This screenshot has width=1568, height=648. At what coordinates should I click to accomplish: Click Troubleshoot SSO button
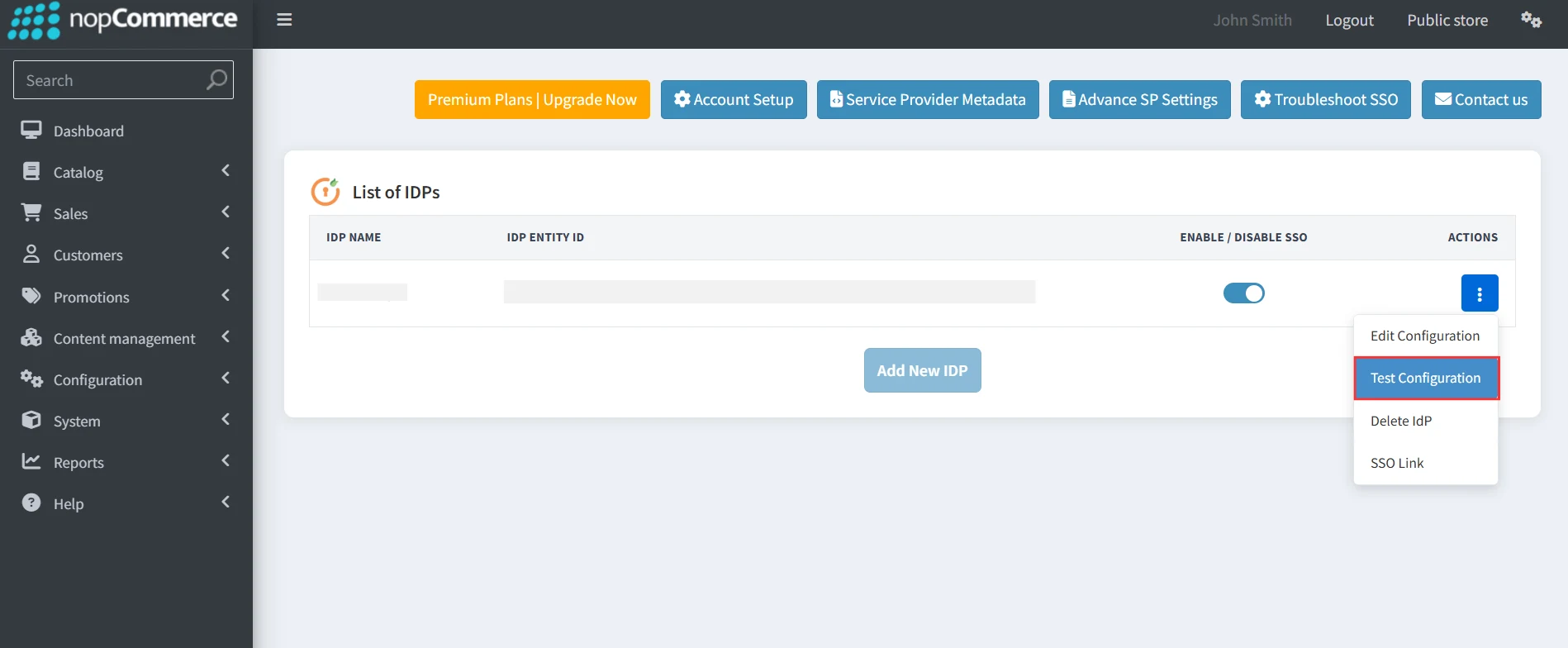coord(1325,99)
